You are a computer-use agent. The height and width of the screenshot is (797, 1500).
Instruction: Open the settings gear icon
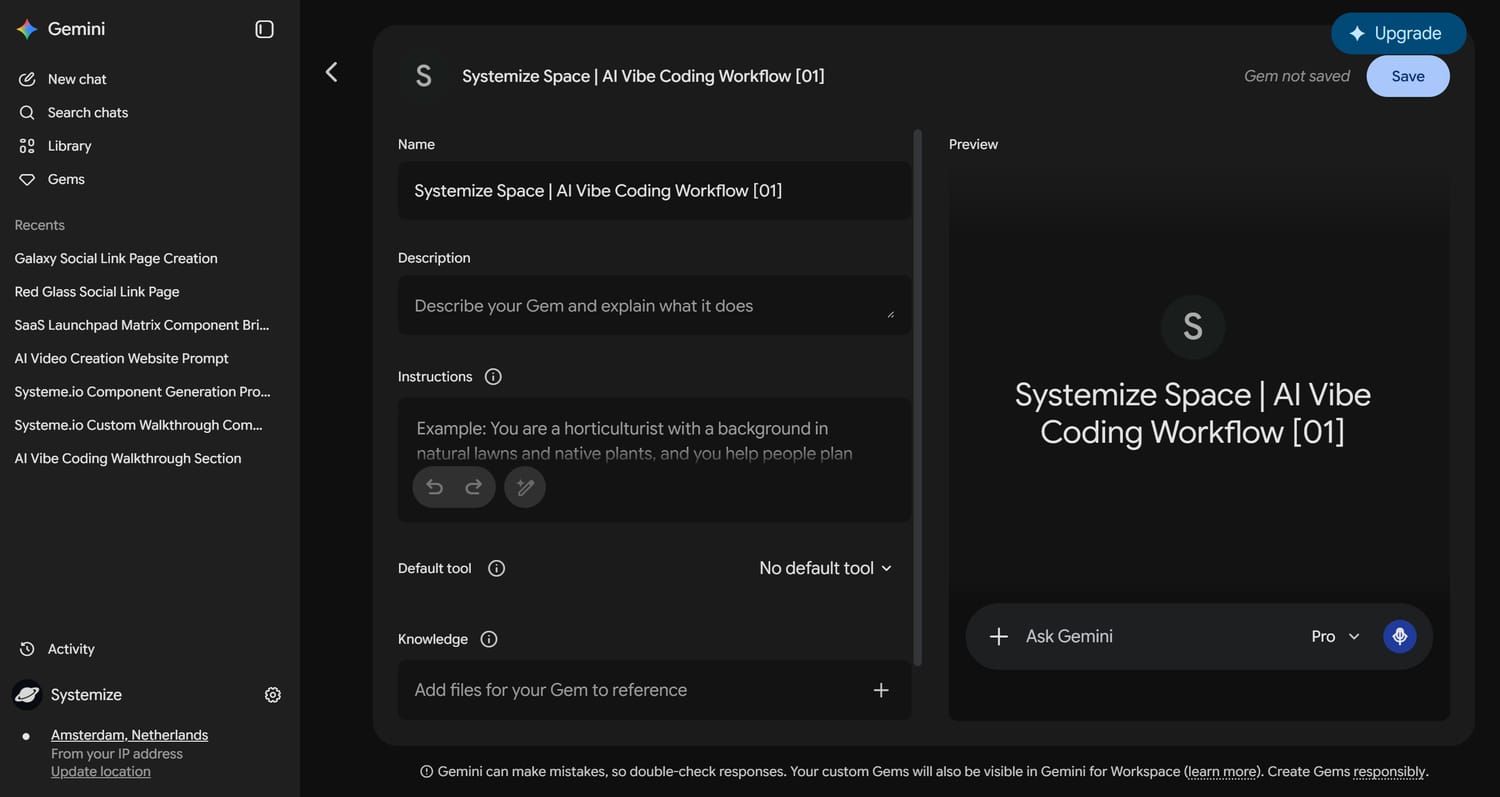(272, 695)
